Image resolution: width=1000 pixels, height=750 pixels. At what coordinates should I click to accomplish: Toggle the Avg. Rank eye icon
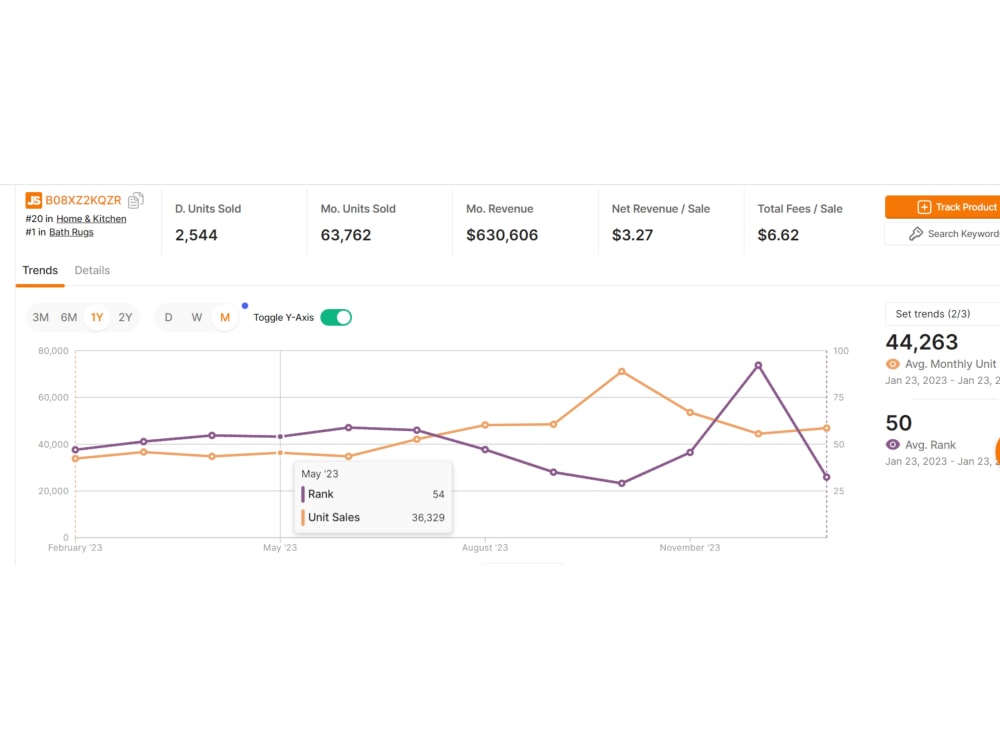(893, 445)
